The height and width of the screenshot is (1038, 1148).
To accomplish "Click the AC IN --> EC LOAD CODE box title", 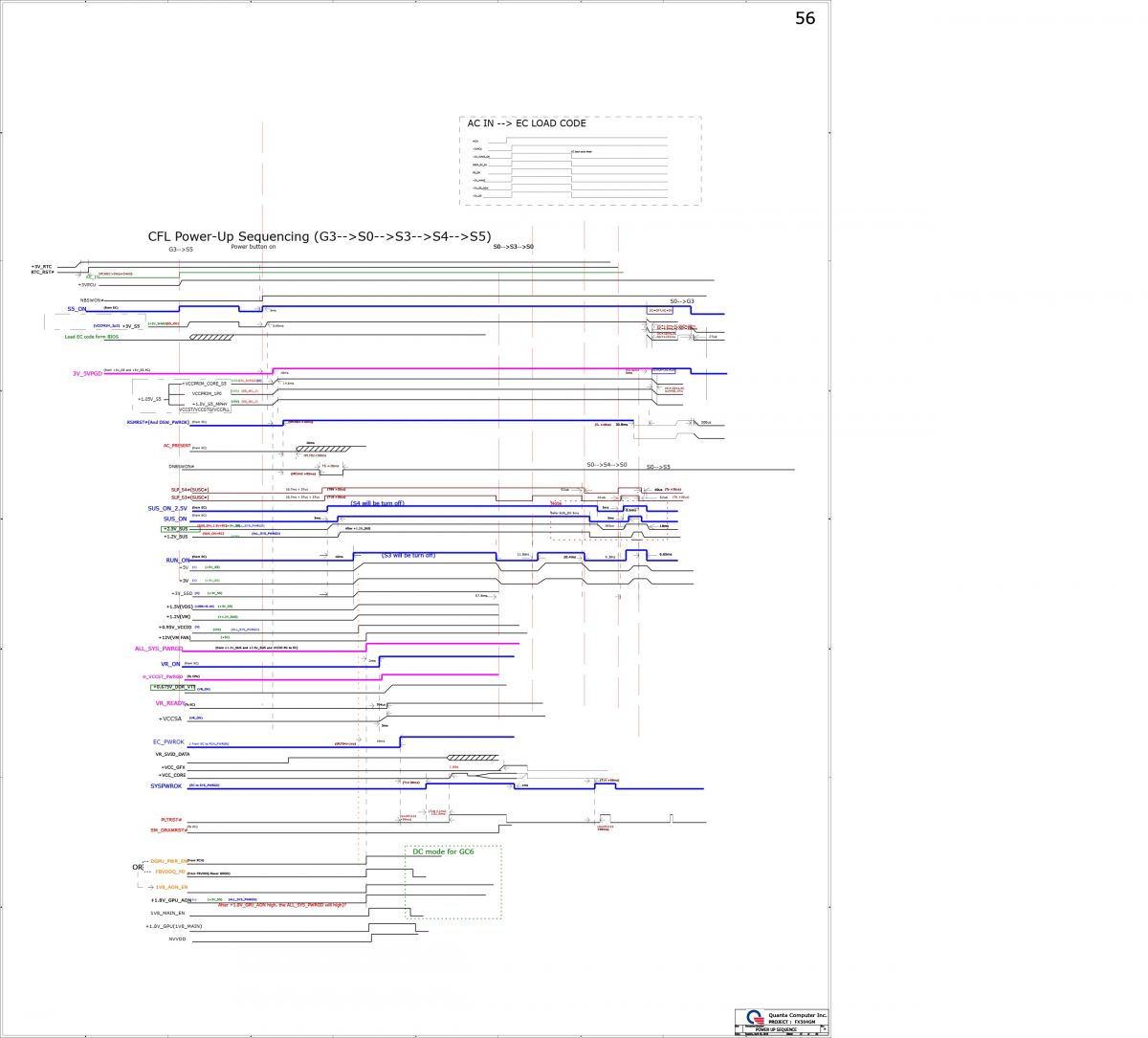I will click(x=526, y=123).
